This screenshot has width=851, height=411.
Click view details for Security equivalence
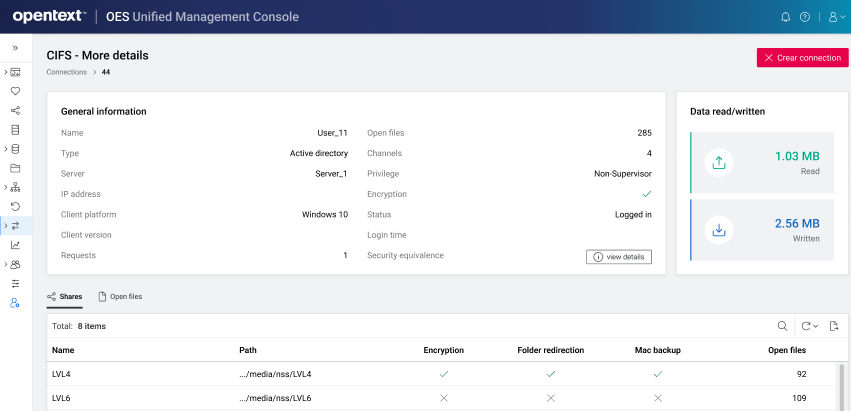pyautogui.click(x=618, y=257)
